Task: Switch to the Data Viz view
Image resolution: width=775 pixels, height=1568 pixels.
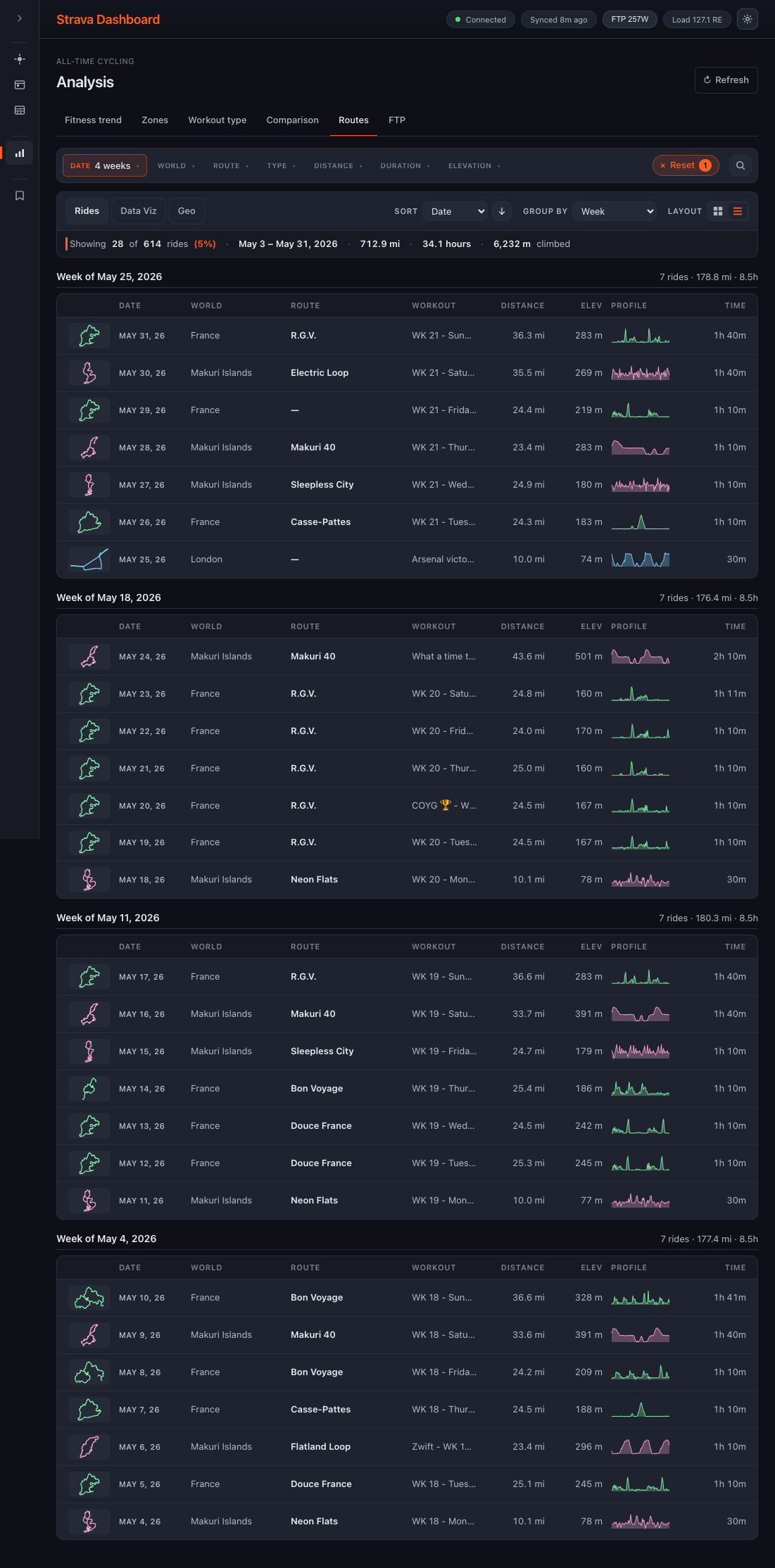Action: coord(139,211)
